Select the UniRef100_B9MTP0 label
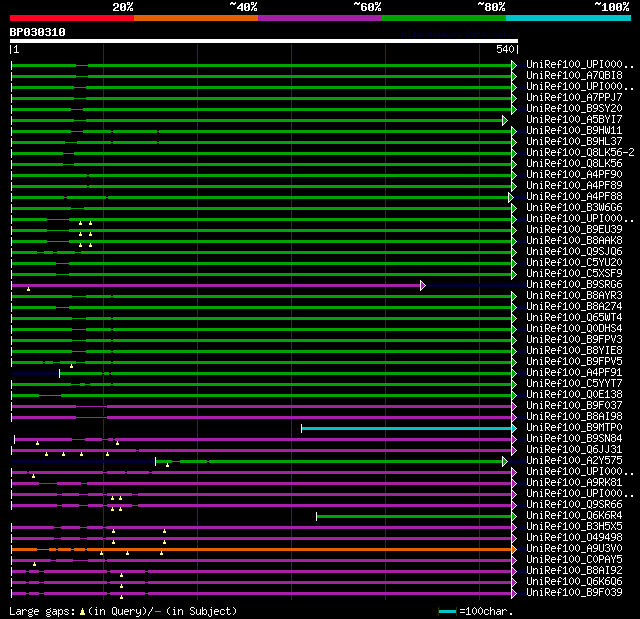 pyautogui.click(x=574, y=428)
